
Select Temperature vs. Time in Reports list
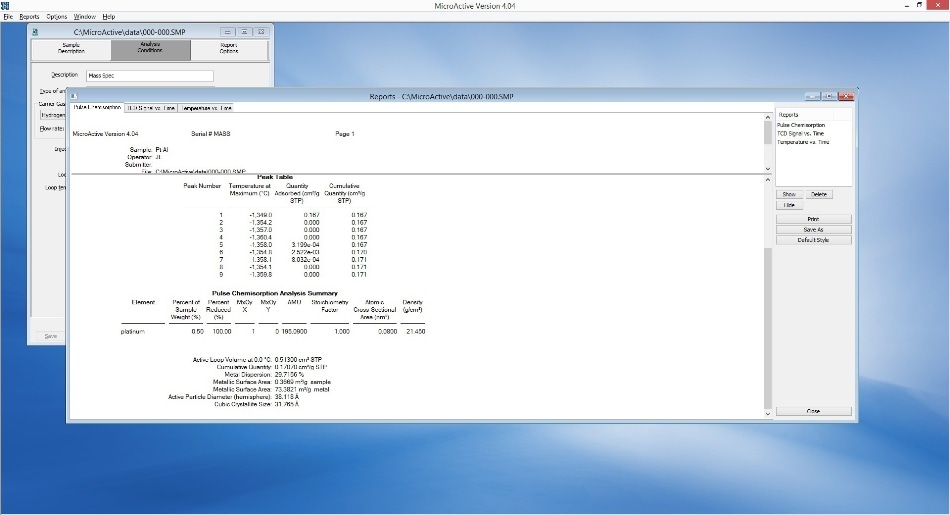point(803,142)
